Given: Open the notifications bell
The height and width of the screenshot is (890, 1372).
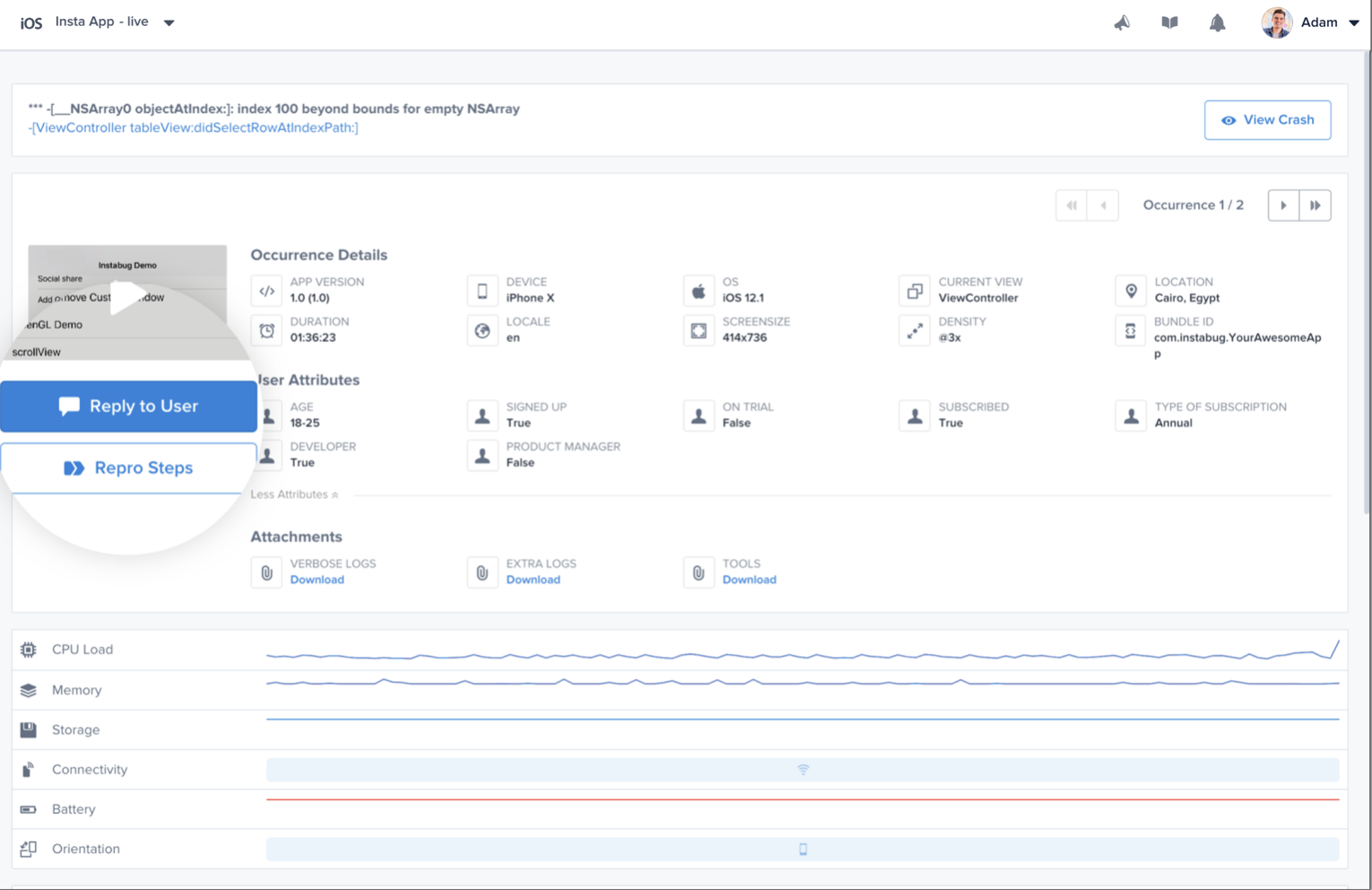Looking at the screenshot, I should point(1217,22).
